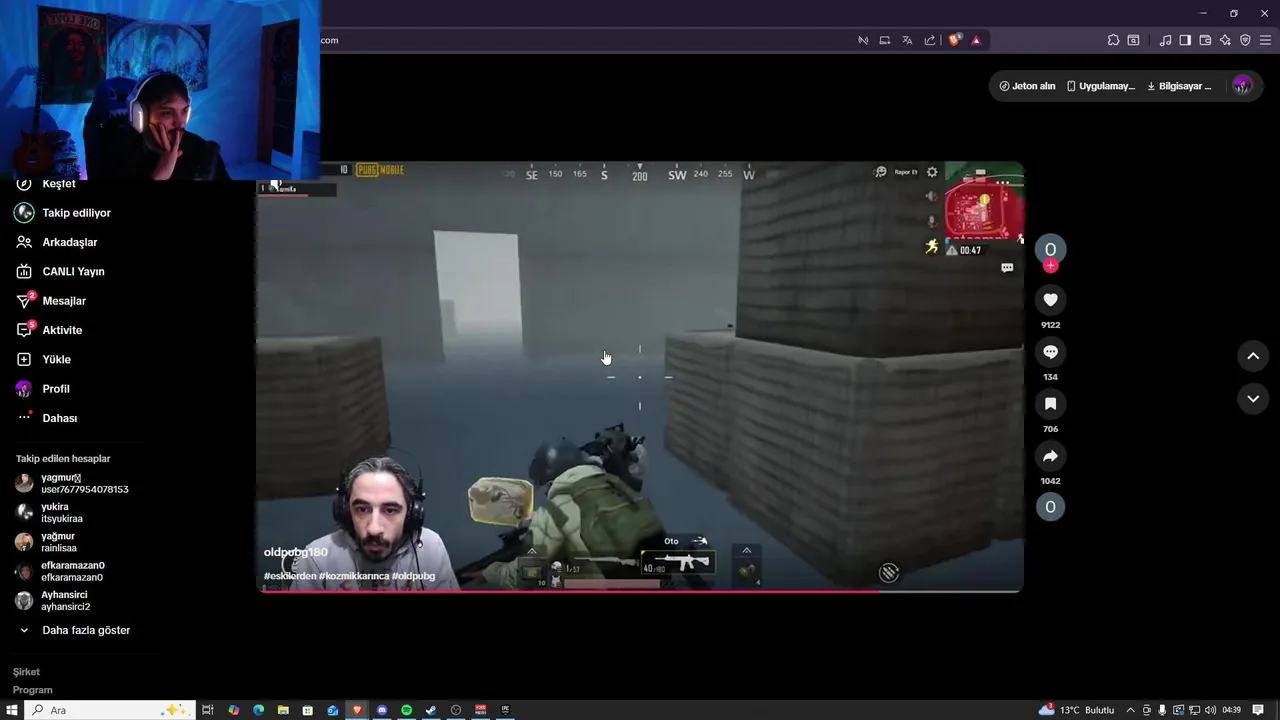Open Takip ediliyor feed
Viewport: 1280px width, 720px height.
pos(62,213)
